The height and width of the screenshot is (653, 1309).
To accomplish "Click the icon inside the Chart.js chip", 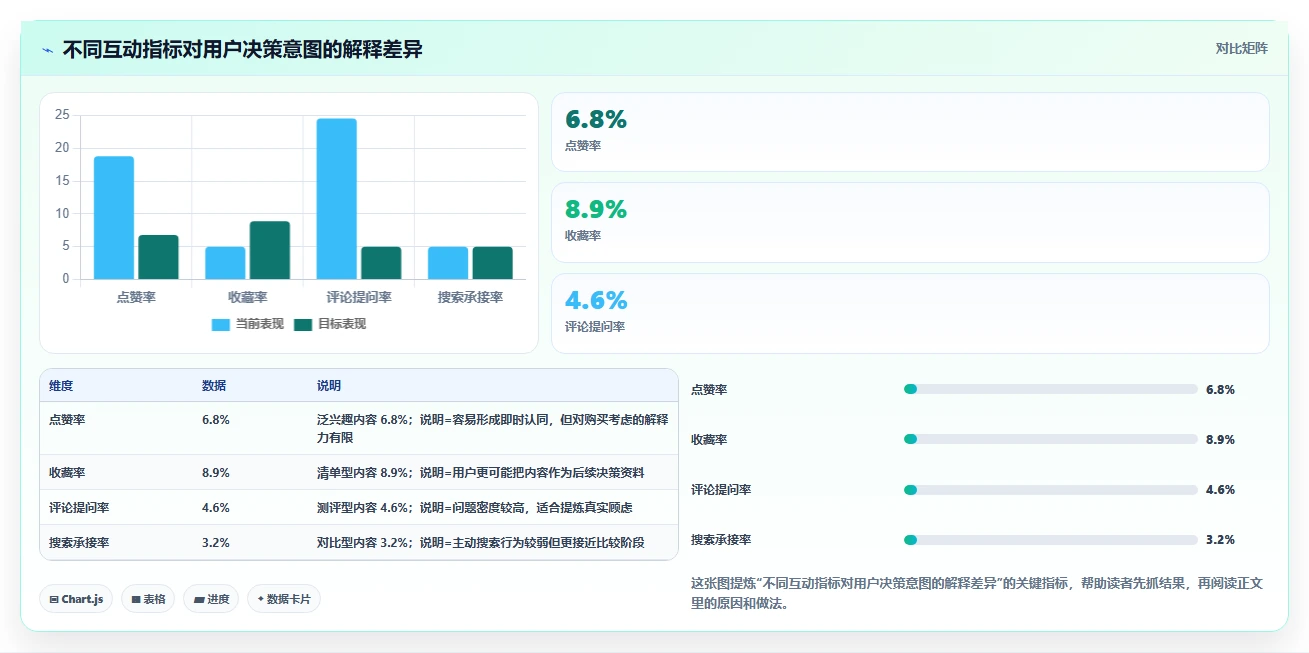I will point(54,600).
